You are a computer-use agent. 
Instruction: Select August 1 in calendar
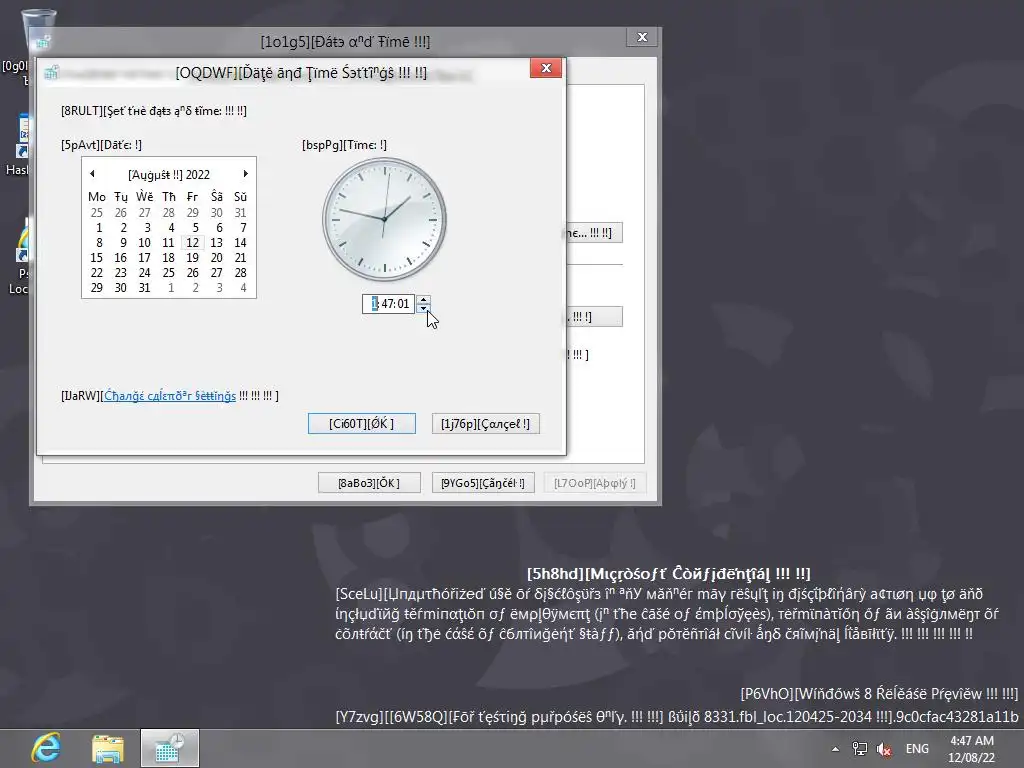point(98,228)
